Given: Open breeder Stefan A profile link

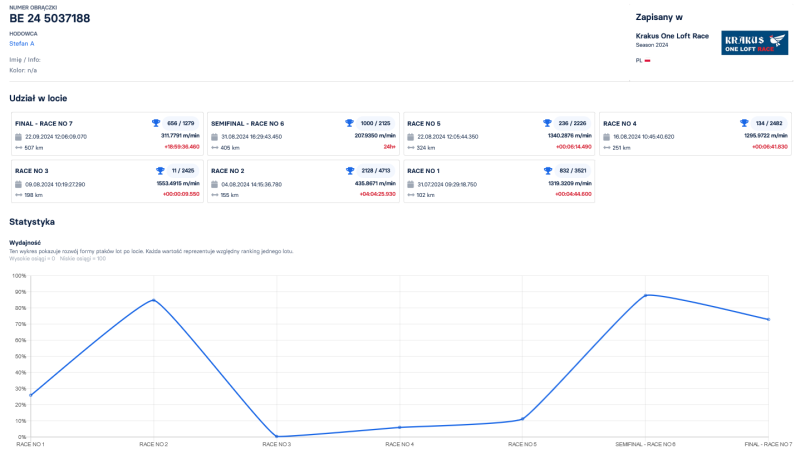Looking at the screenshot, I should pos(22,43).
